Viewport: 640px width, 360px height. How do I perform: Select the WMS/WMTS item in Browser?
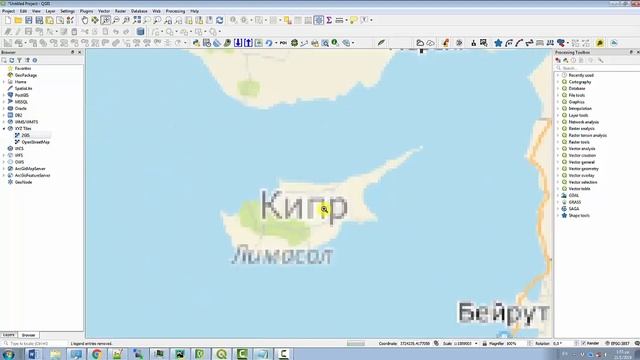click(x=26, y=122)
